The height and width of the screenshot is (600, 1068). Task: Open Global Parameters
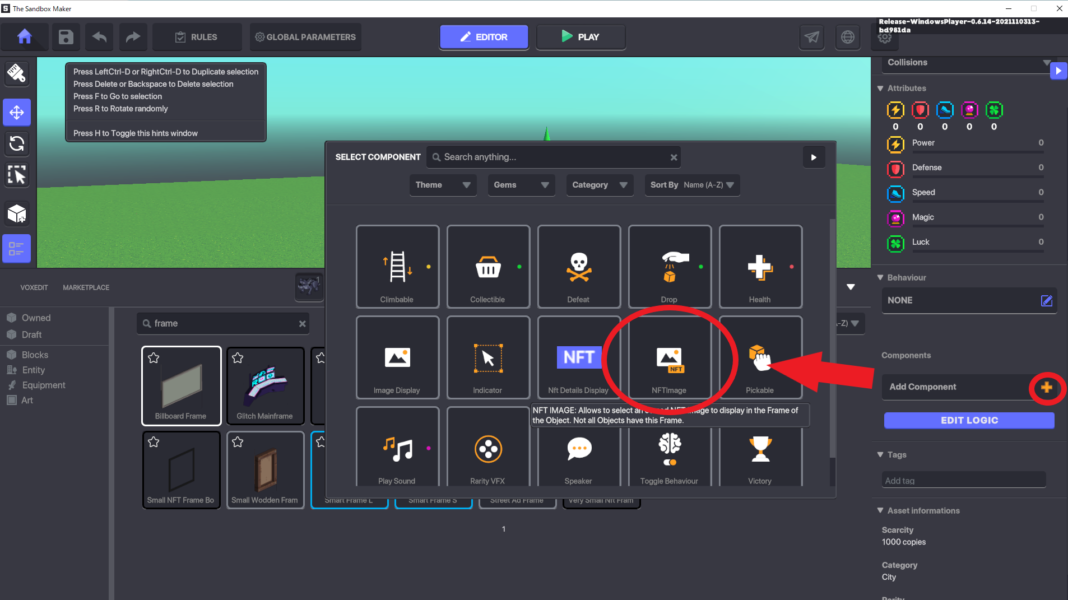coord(306,37)
